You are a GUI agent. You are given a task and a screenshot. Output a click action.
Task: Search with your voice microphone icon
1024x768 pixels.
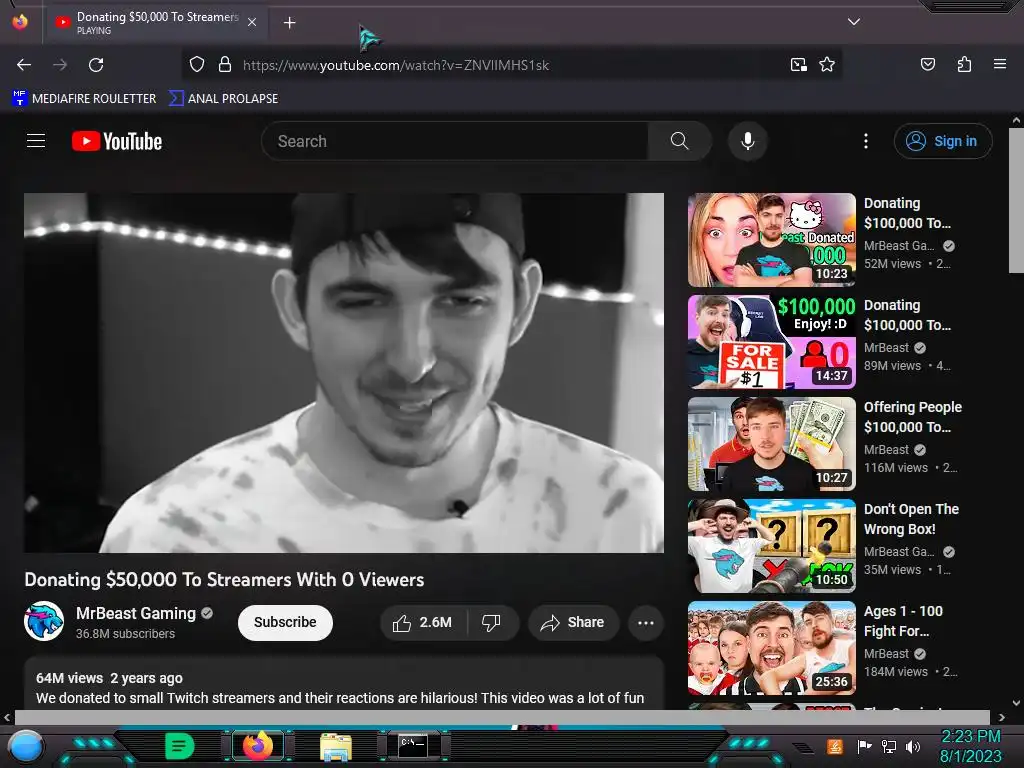[x=748, y=141]
